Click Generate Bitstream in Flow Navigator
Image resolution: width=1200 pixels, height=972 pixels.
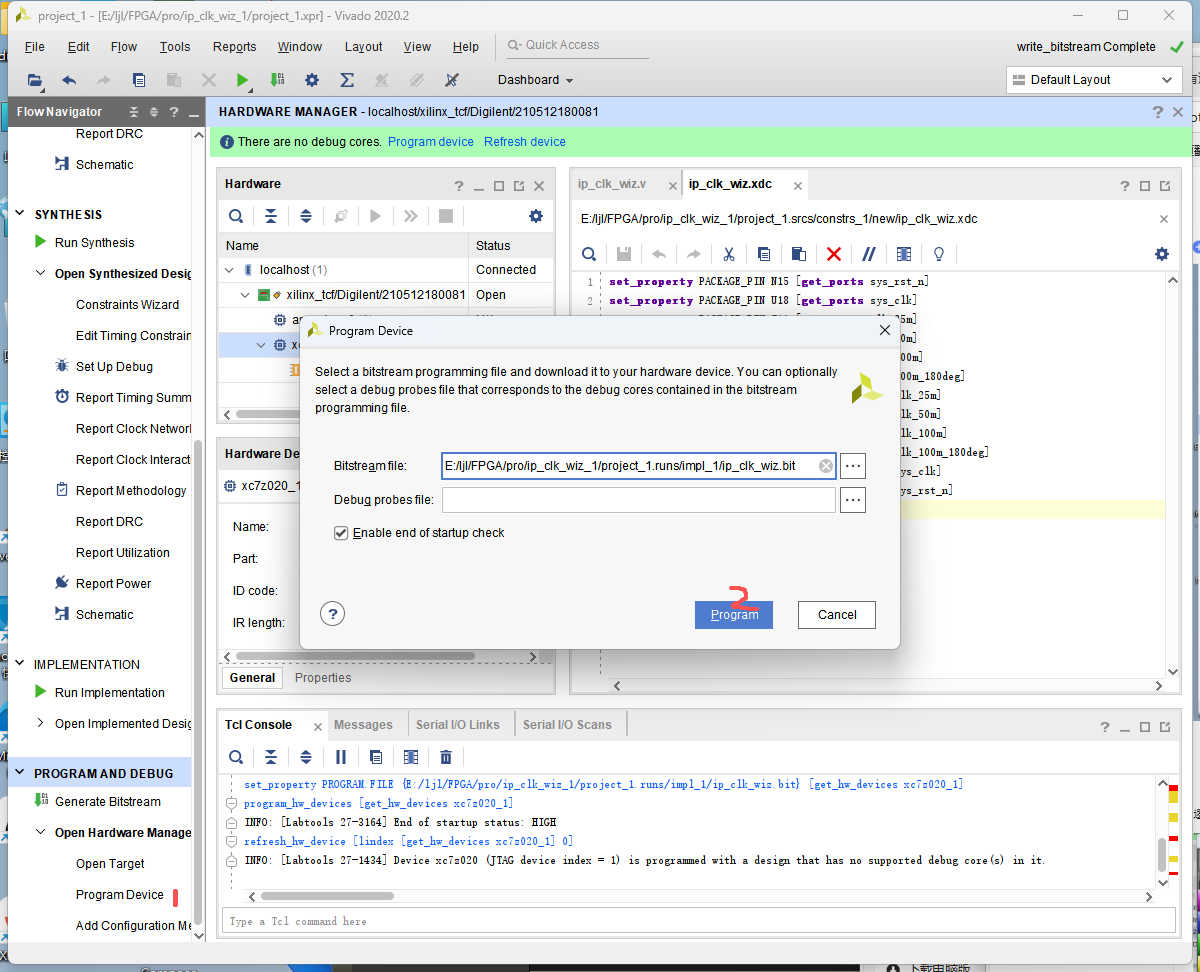(x=108, y=801)
